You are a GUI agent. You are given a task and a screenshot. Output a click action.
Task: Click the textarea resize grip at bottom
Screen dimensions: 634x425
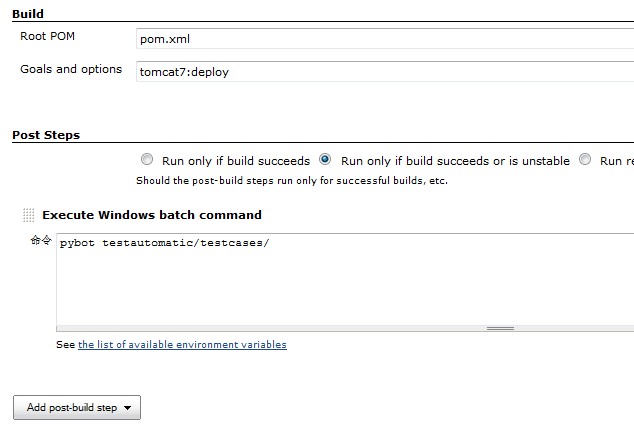499,328
